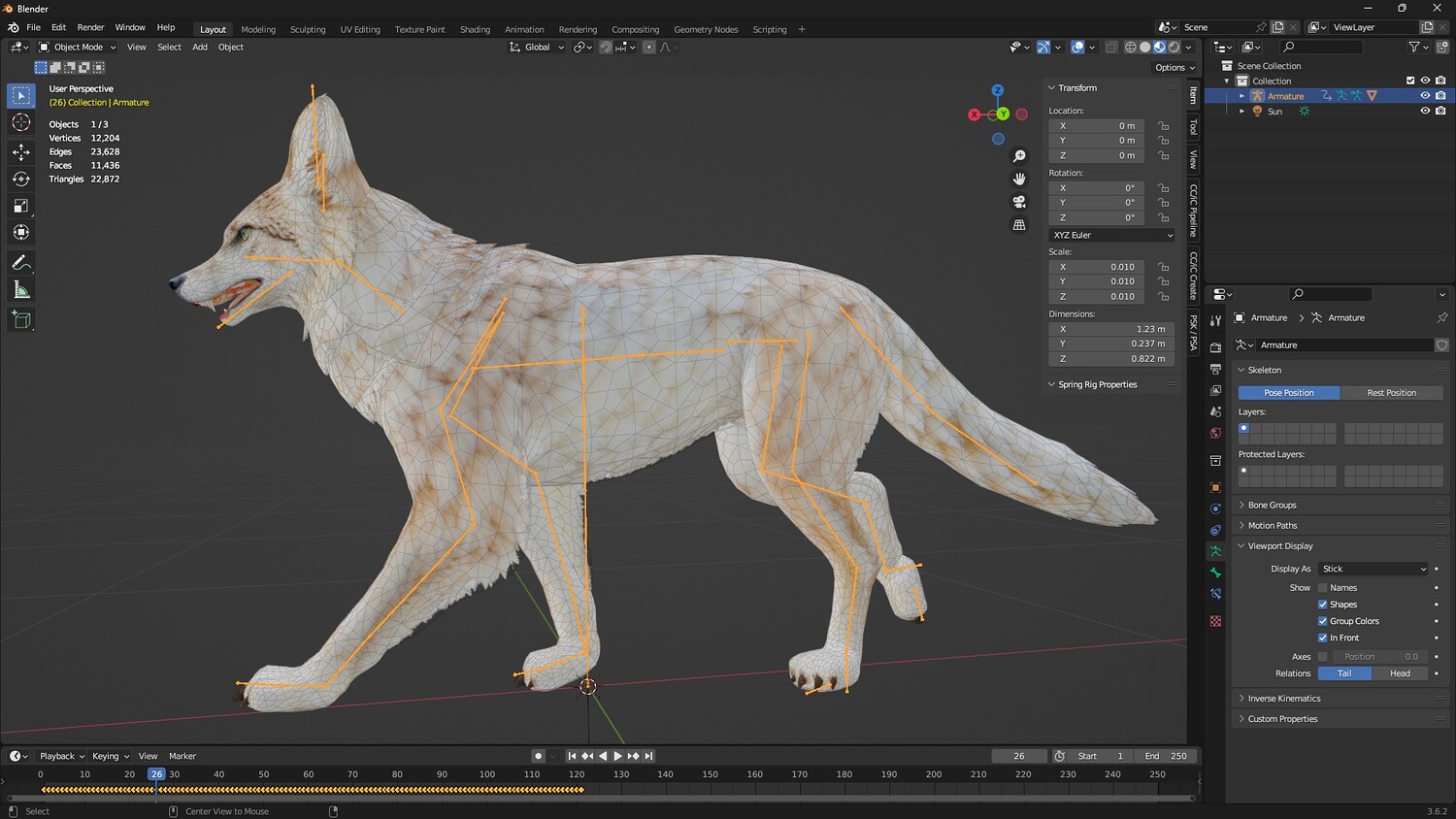1456x819 pixels.
Task: Hide the Armature in the outliner
Action: tap(1425, 96)
